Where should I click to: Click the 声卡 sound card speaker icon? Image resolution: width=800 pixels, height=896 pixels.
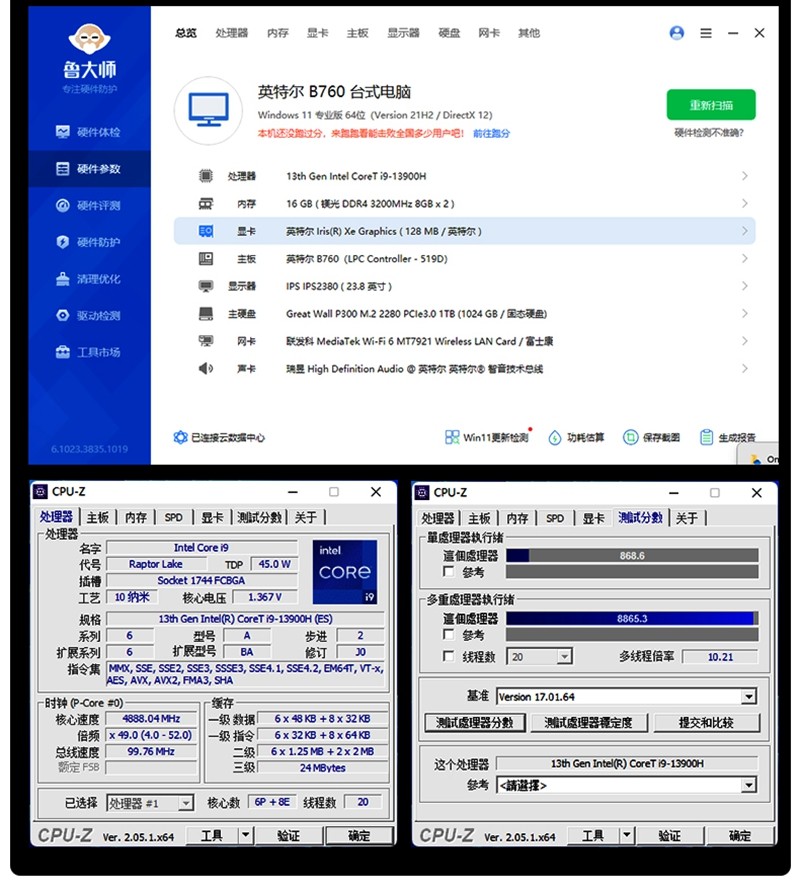point(206,369)
